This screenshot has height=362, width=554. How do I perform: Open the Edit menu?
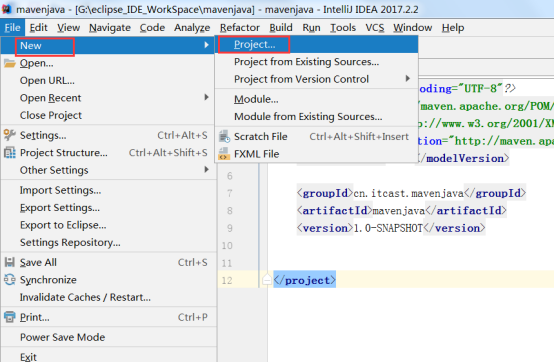(38, 28)
